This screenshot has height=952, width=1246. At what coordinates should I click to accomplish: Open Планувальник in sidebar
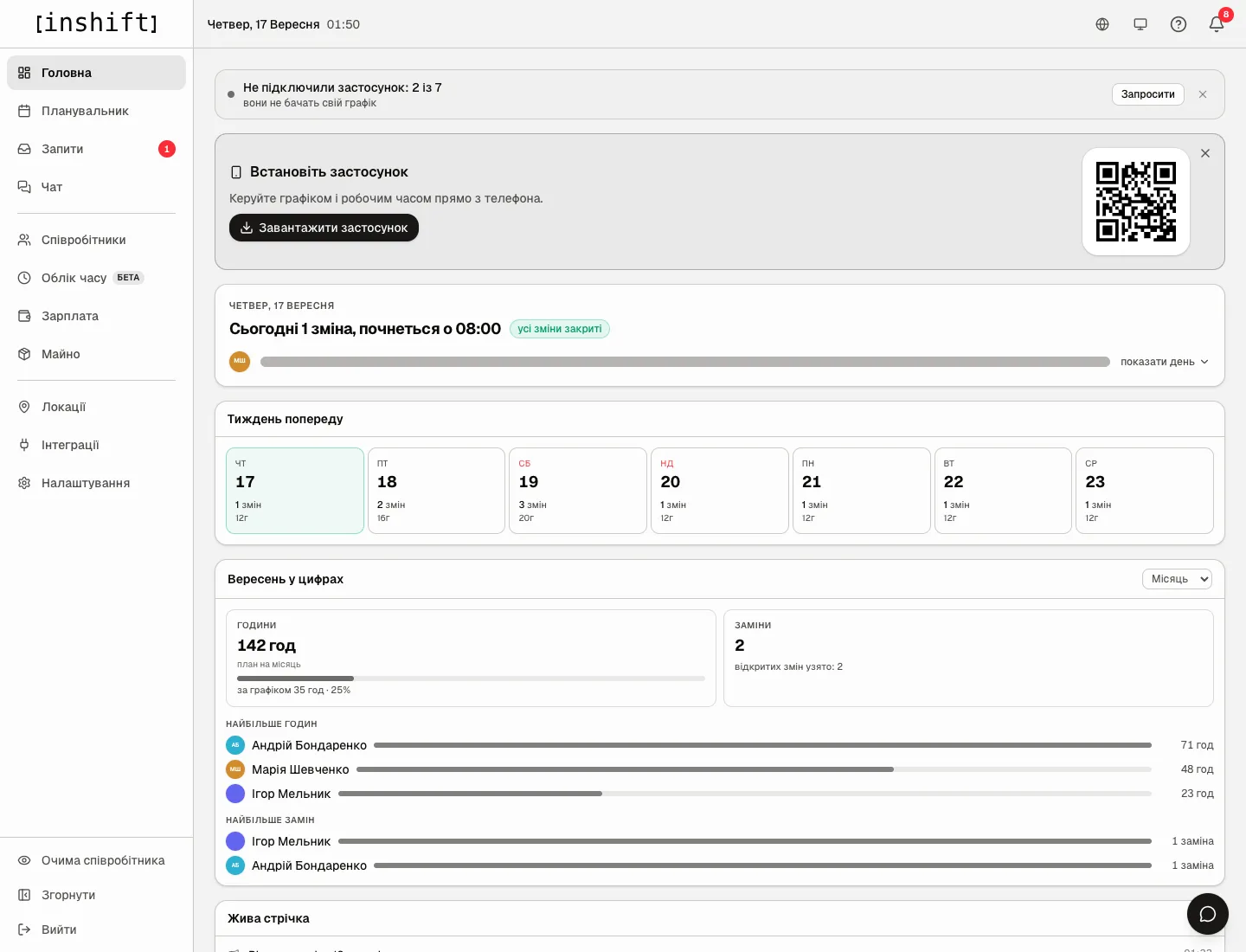[96, 111]
